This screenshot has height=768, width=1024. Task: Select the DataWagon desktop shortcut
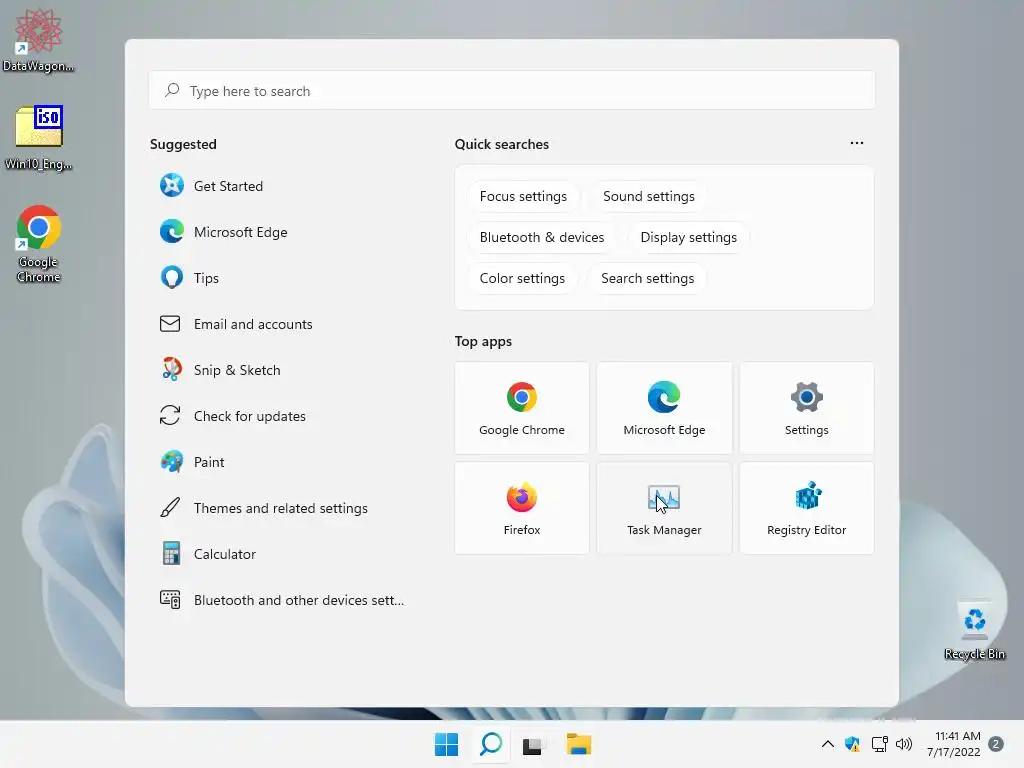point(39,40)
